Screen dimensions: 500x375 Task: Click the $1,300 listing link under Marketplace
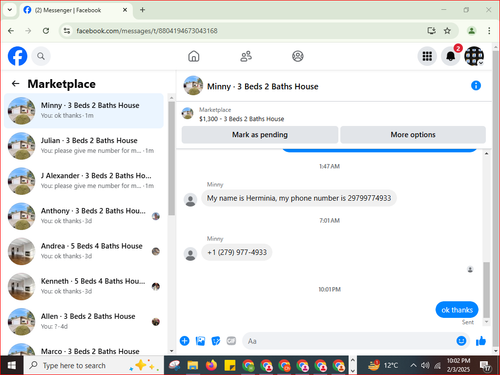[x=241, y=119]
